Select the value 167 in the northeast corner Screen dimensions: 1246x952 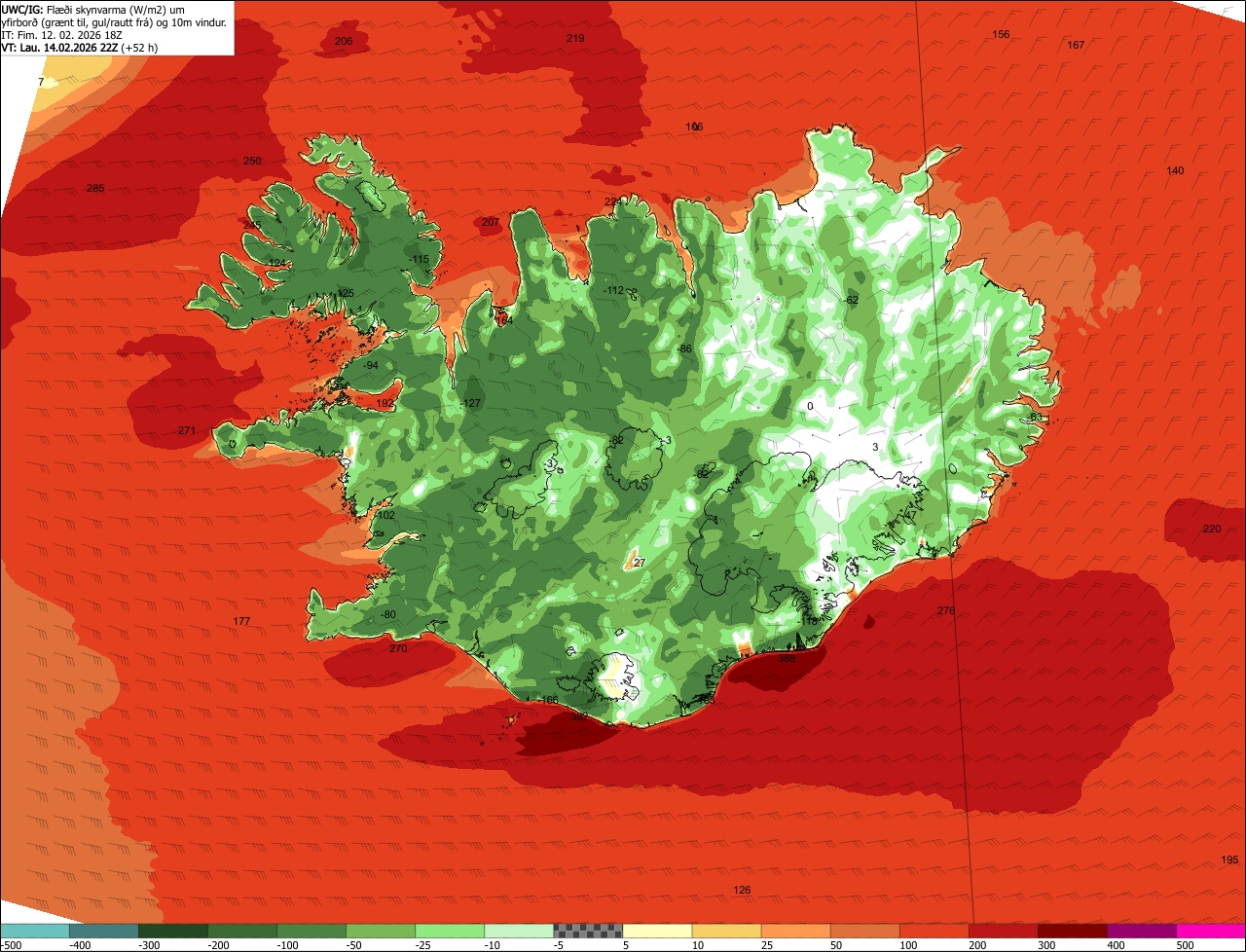(1076, 45)
